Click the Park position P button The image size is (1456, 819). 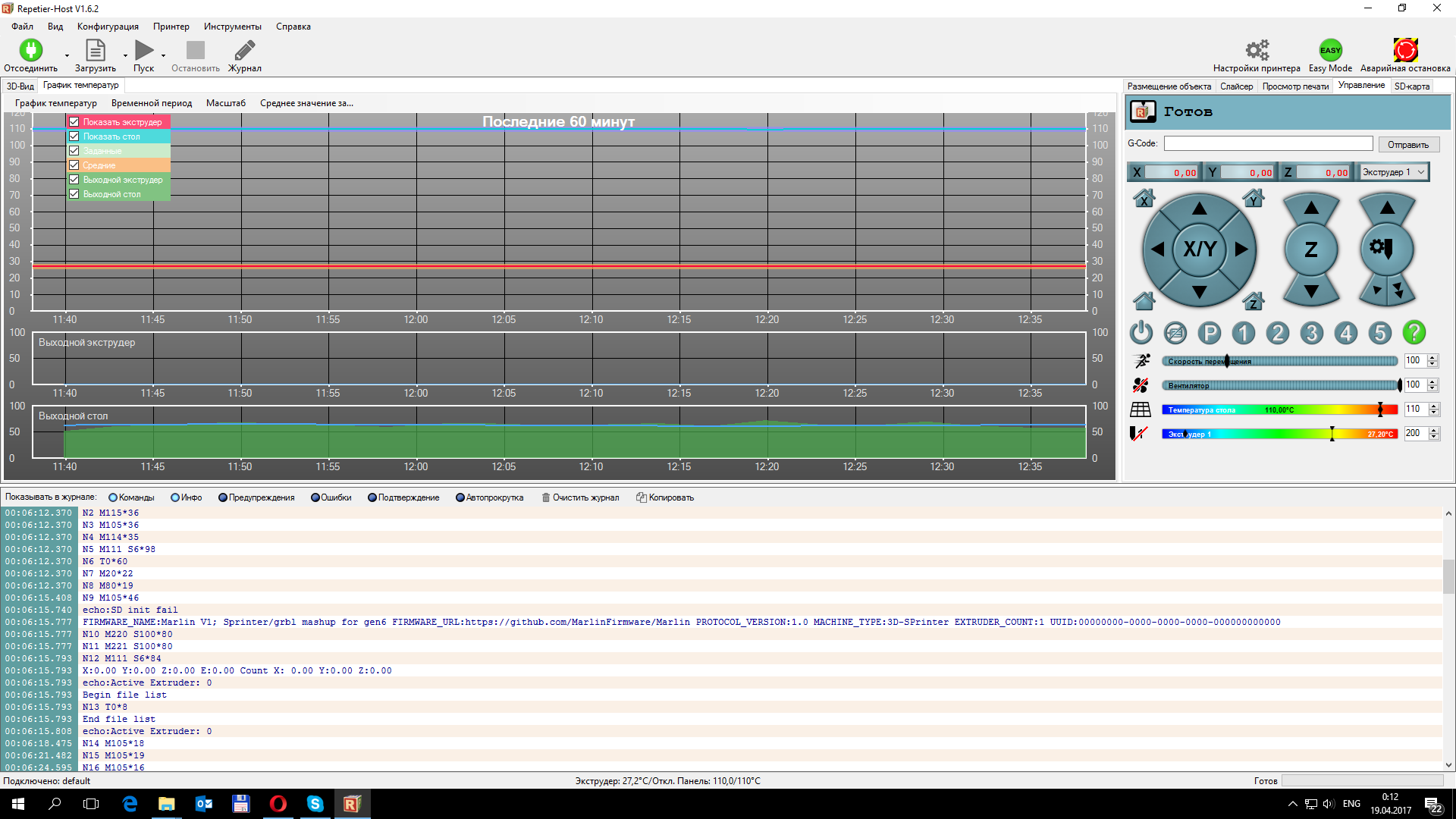1210,333
